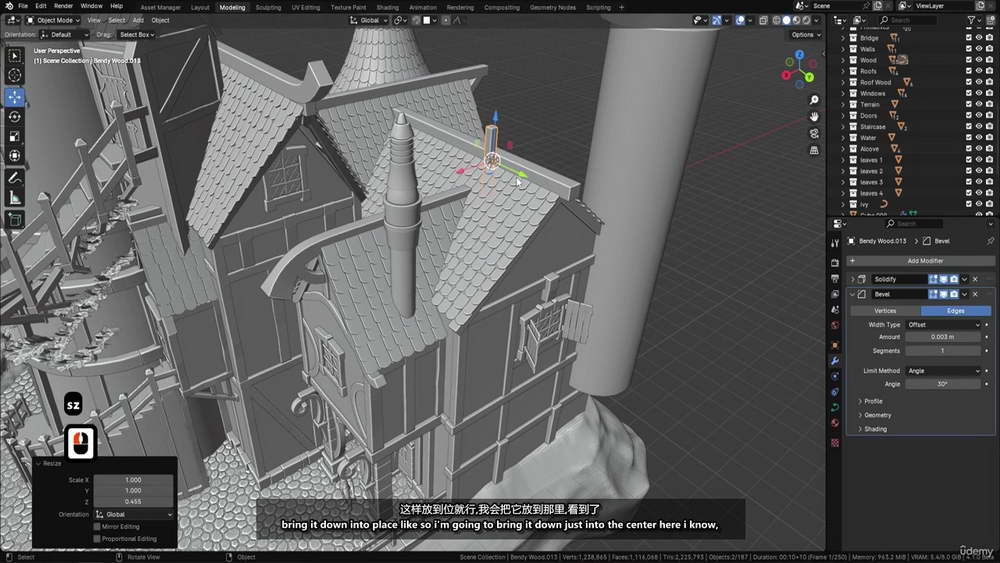Open the Limit Method dropdown
The width and height of the screenshot is (1000, 563).
(x=943, y=370)
